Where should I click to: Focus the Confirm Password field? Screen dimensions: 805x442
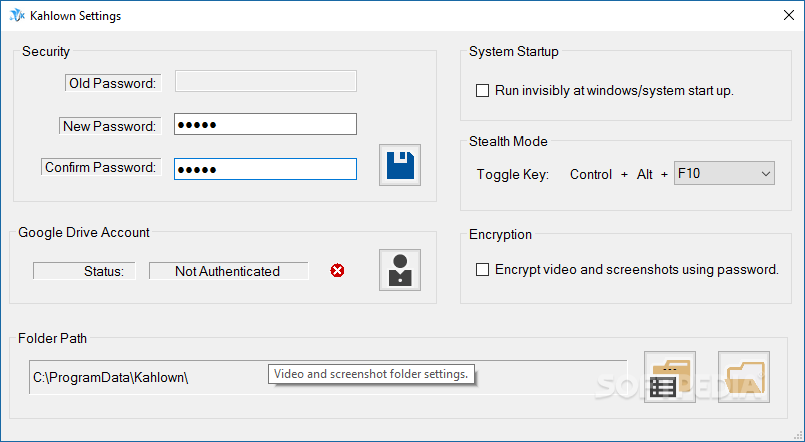[x=265, y=169]
